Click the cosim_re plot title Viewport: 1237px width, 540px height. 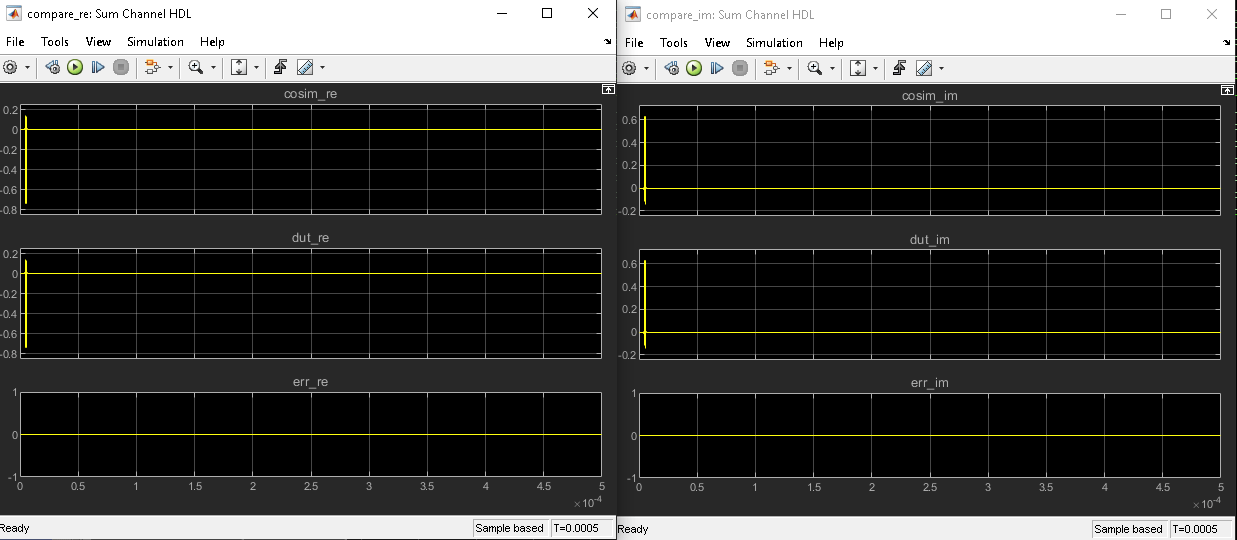click(310, 94)
